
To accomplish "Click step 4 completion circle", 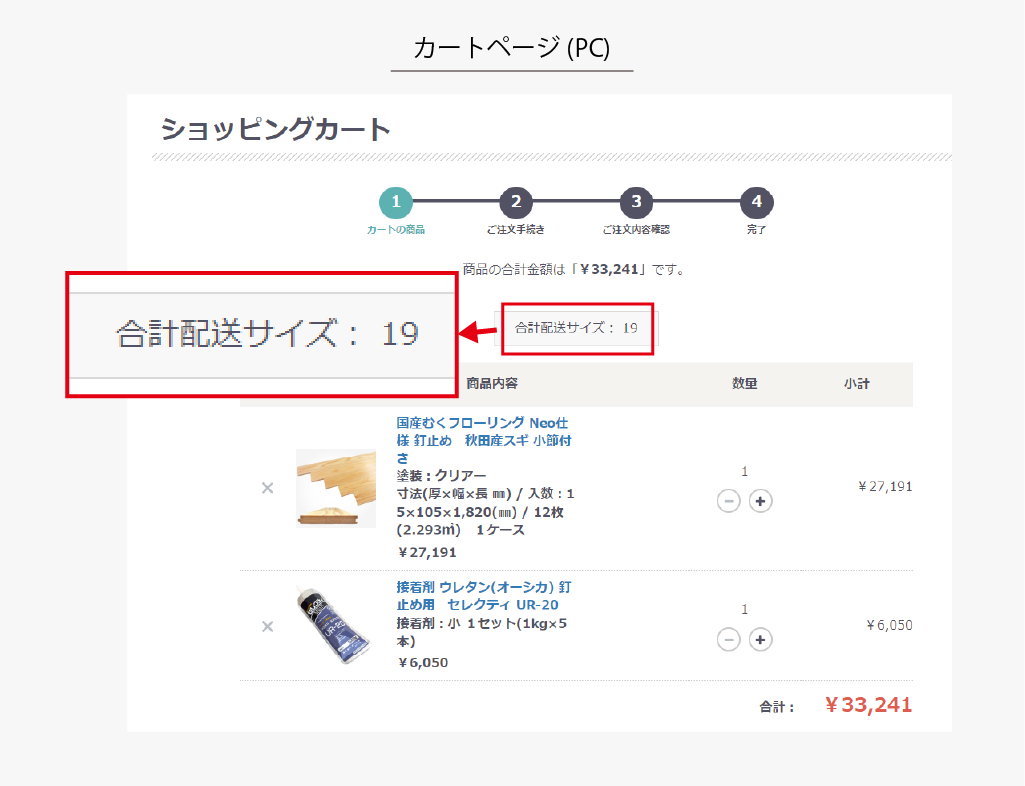I will pos(757,202).
